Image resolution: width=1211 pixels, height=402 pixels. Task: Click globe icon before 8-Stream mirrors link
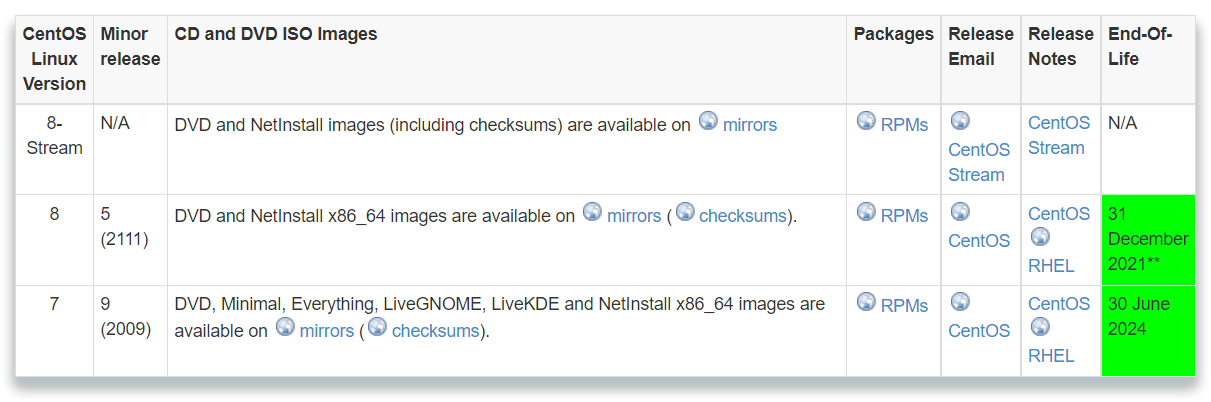pos(708,121)
